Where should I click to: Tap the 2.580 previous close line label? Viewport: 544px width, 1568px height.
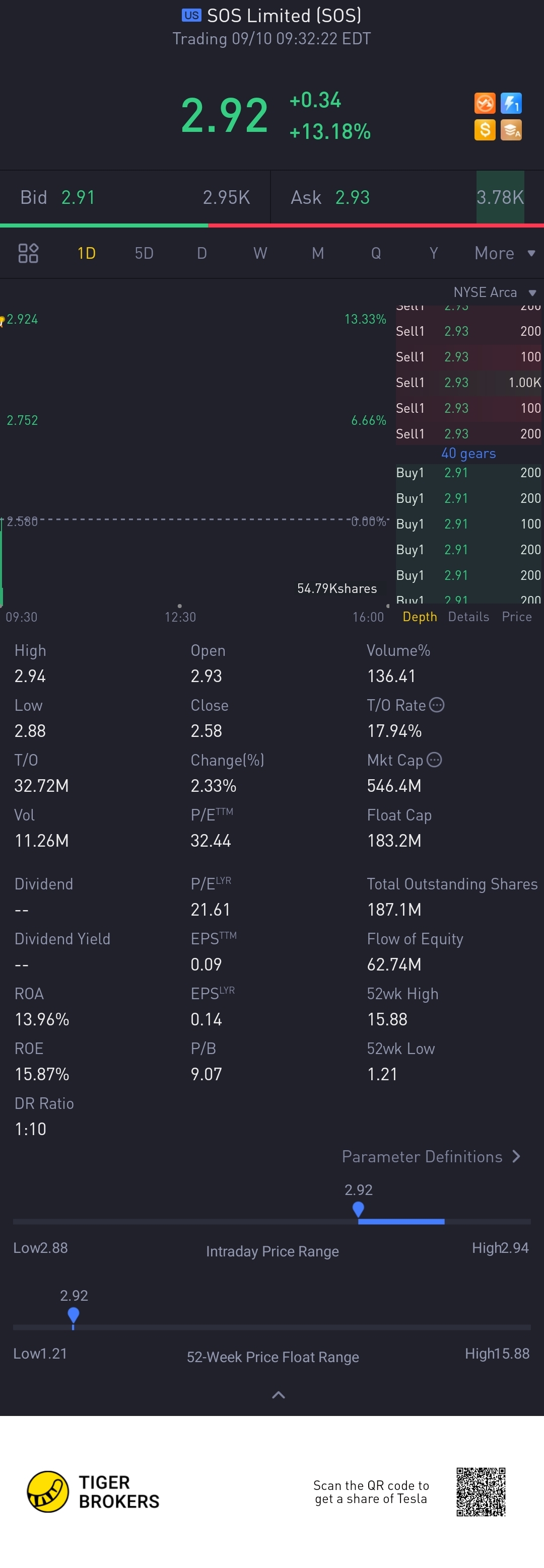(22, 521)
